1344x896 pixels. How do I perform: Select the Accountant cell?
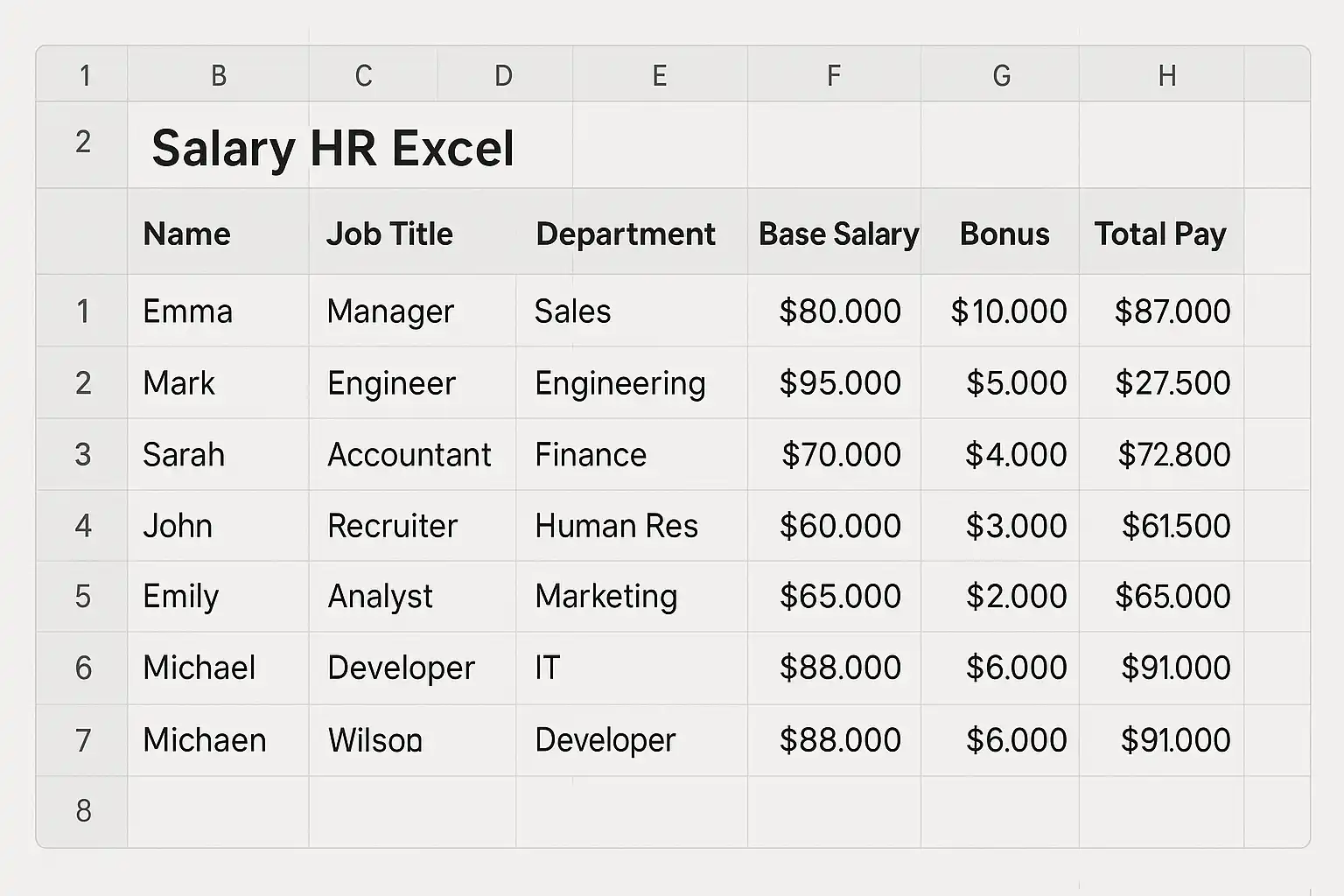tap(409, 455)
